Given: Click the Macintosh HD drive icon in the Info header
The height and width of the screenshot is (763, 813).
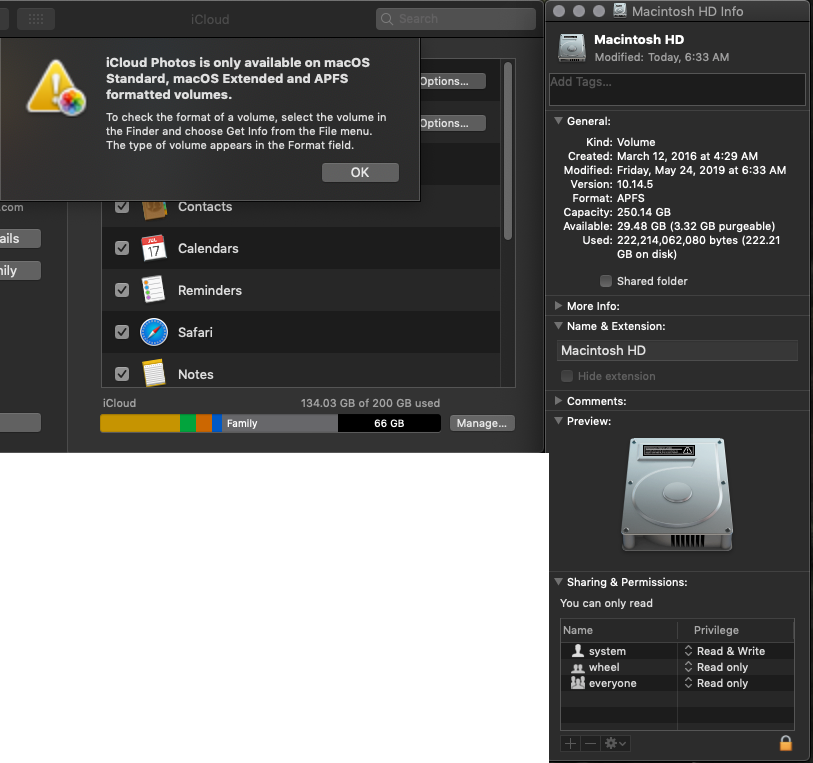Looking at the screenshot, I should pyautogui.click(x=572, y=48).
